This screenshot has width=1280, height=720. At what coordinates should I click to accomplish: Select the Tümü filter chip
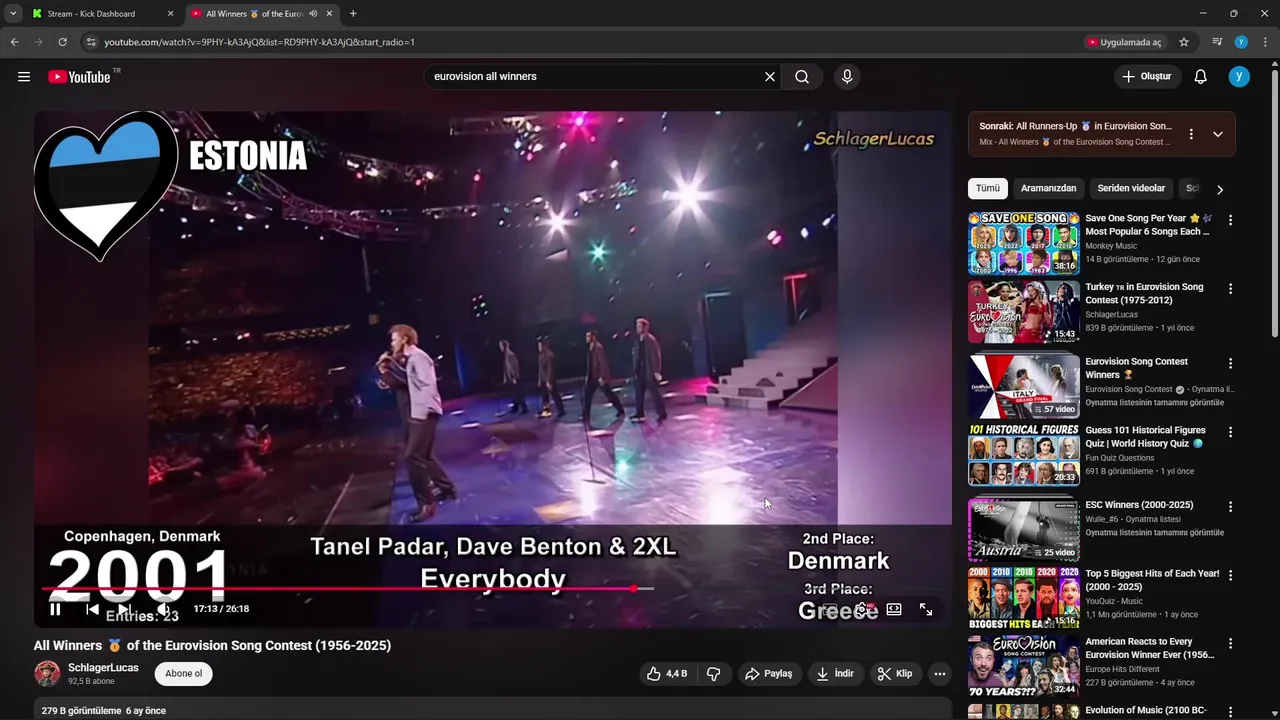point(988,188)
